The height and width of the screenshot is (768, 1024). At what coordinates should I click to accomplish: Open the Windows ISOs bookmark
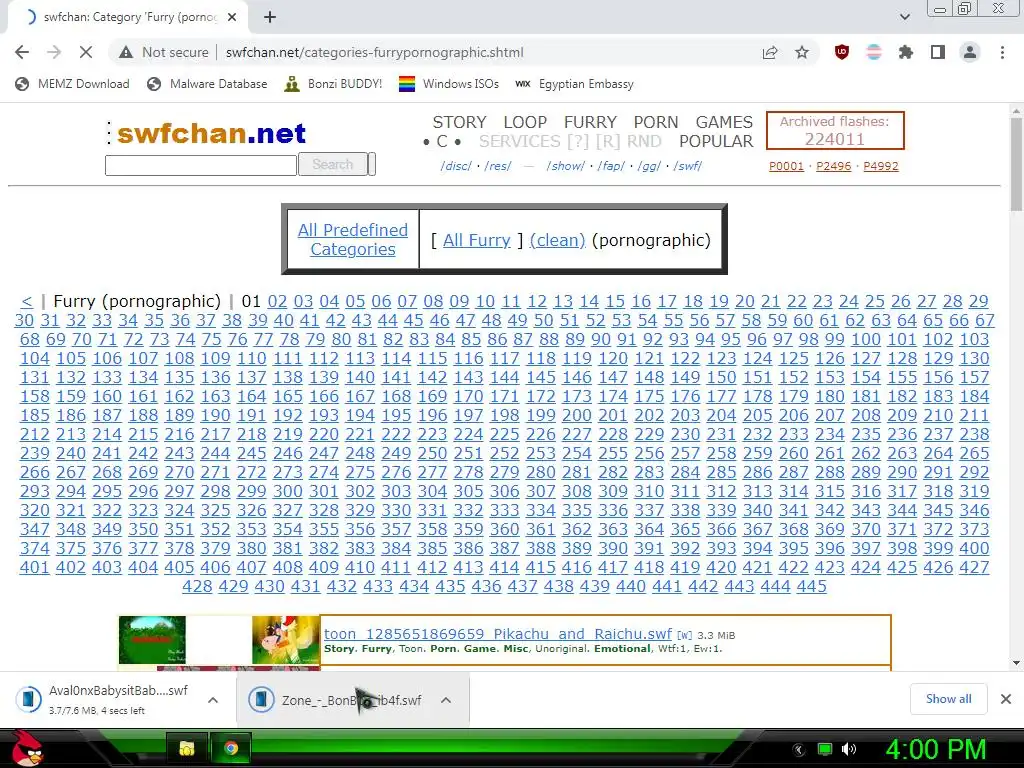coord(449,84)
